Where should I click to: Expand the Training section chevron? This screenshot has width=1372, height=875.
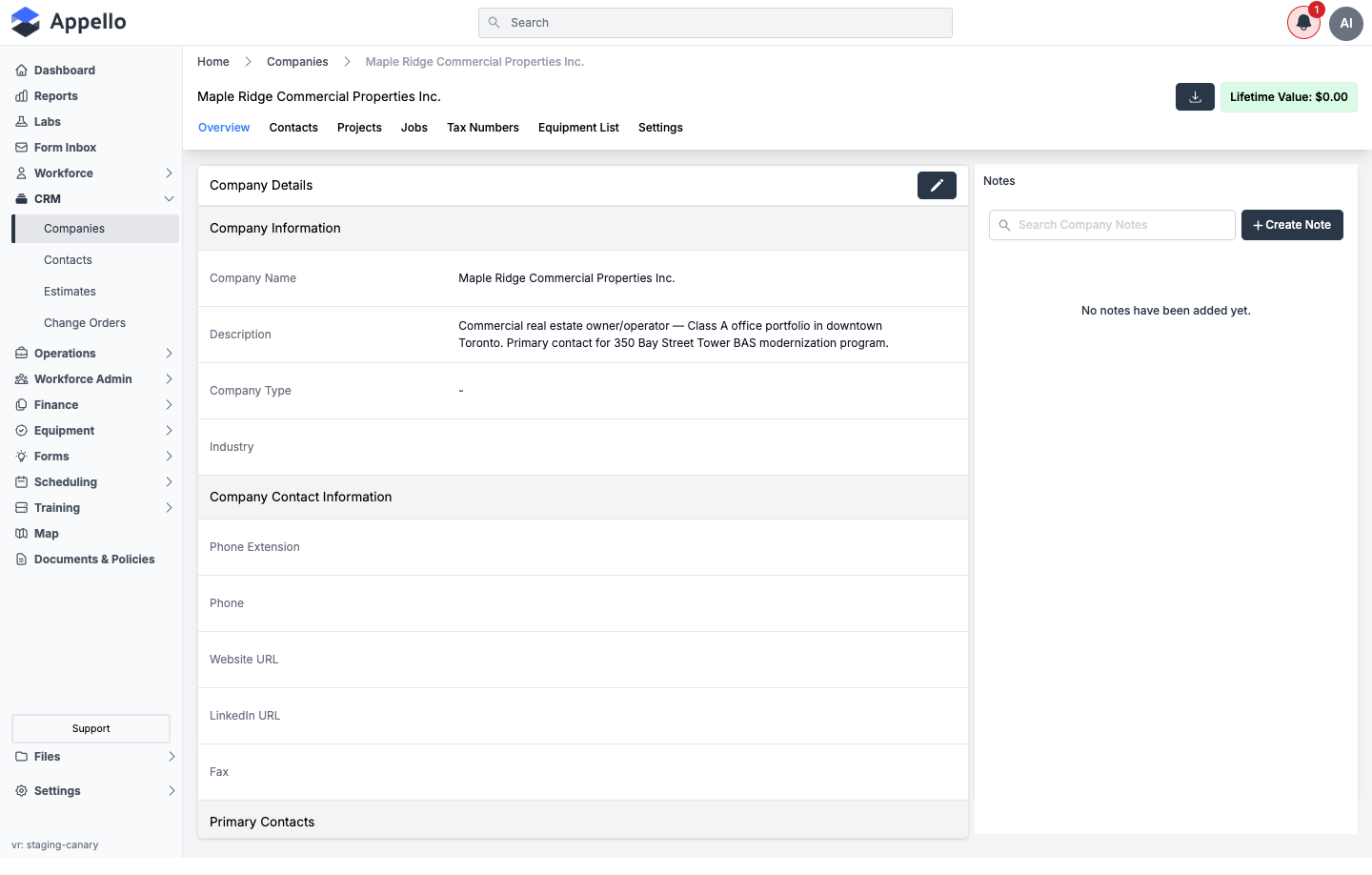click(169, 508)
